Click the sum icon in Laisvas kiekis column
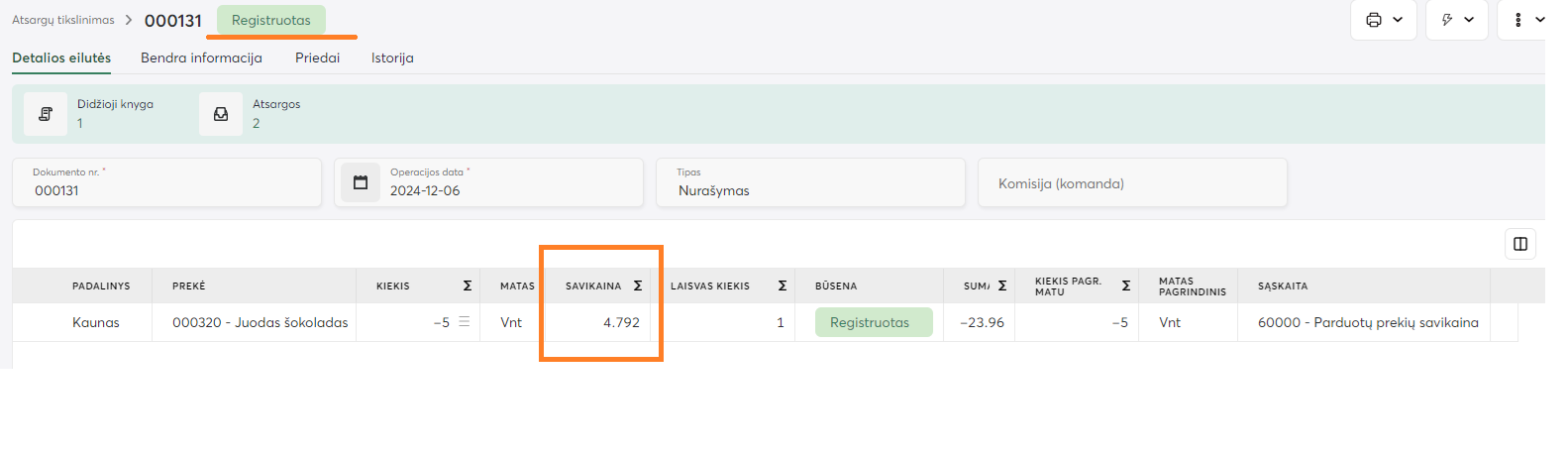Screen dimensions: 1568x458 (x=783, y=286)
